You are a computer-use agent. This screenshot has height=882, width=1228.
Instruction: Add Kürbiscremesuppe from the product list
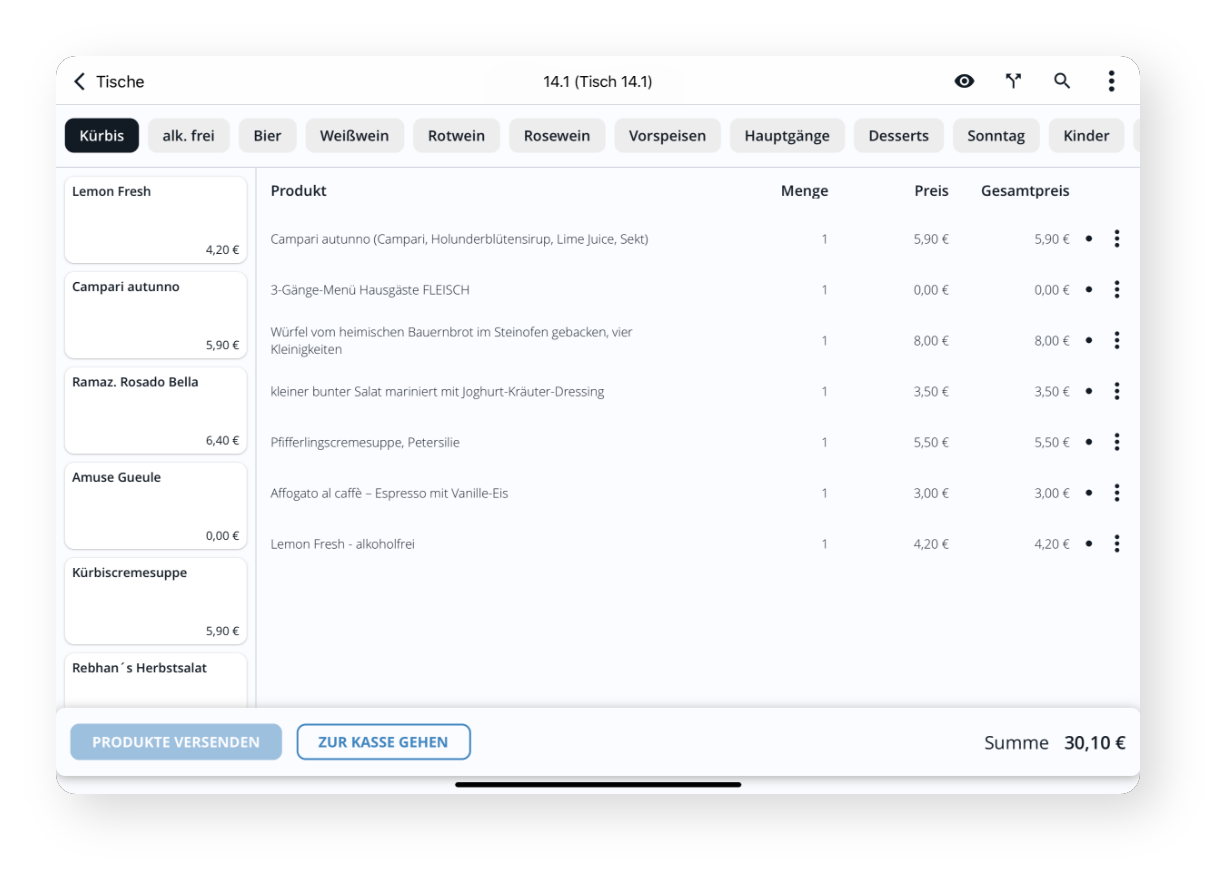[x=155, y=600]
